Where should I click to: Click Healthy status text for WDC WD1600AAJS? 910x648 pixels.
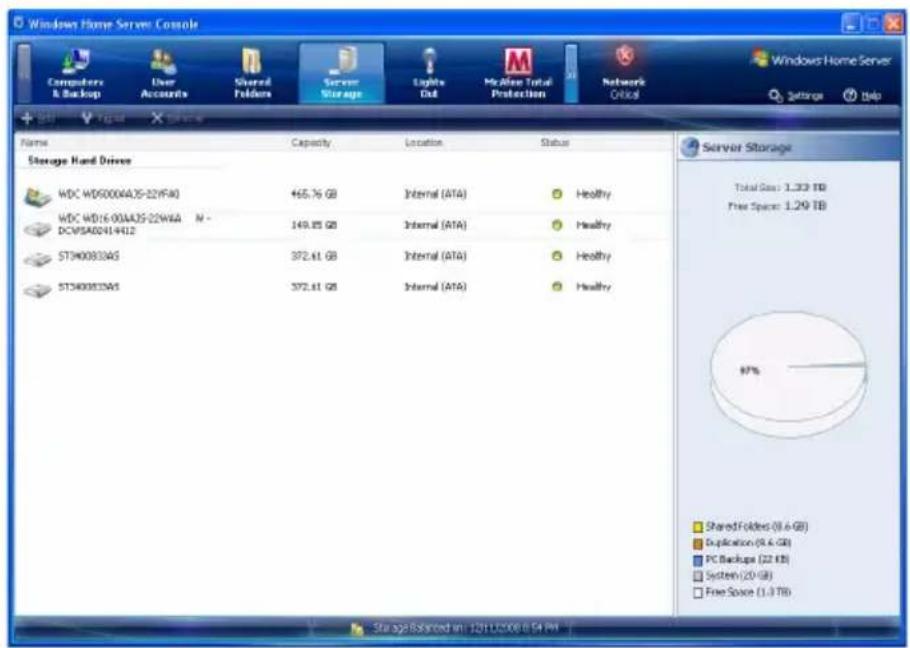click(x=593, y=225)
